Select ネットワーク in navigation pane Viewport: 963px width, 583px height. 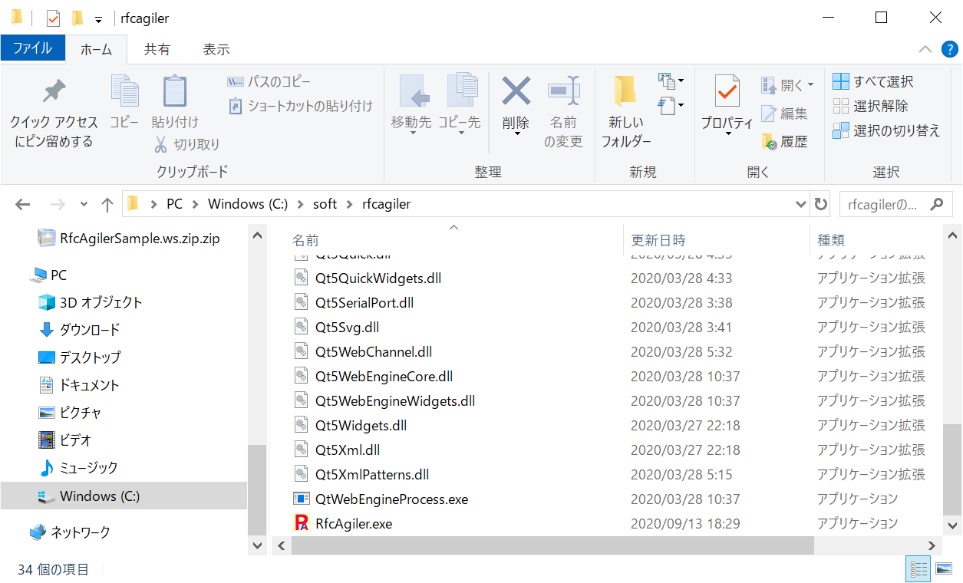[71, 532]
